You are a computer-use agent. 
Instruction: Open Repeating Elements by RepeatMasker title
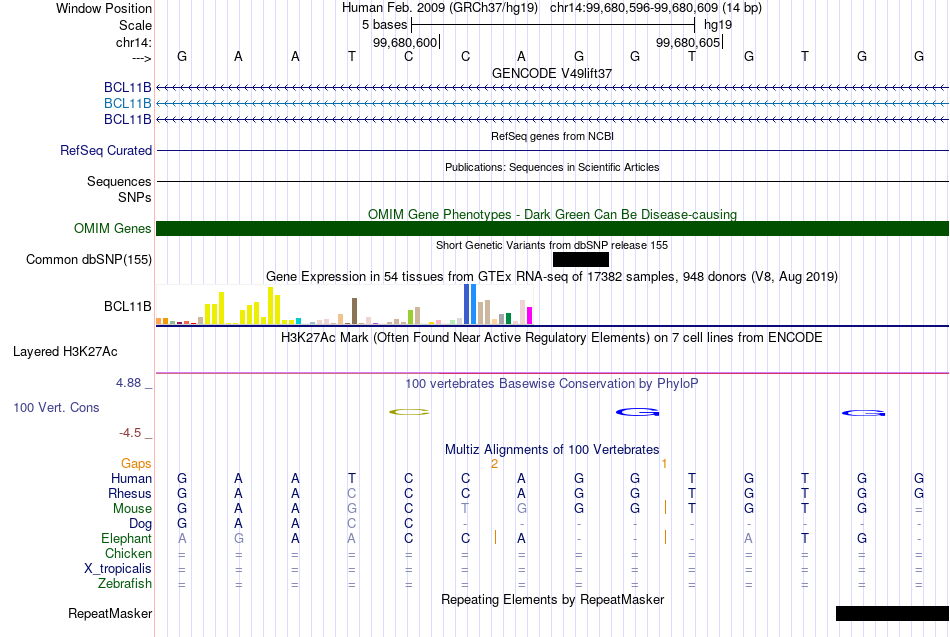552,599
